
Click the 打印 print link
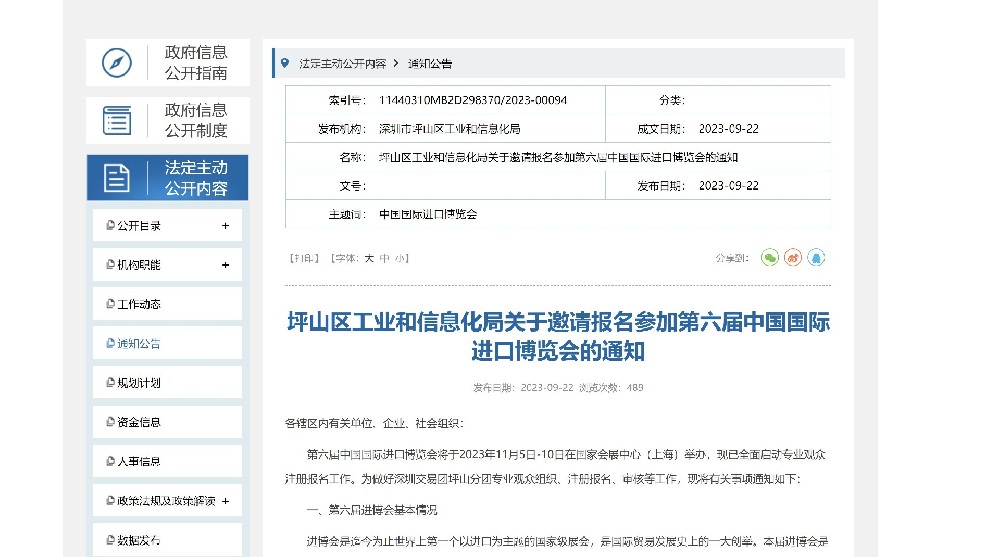[x=304, y=258]
